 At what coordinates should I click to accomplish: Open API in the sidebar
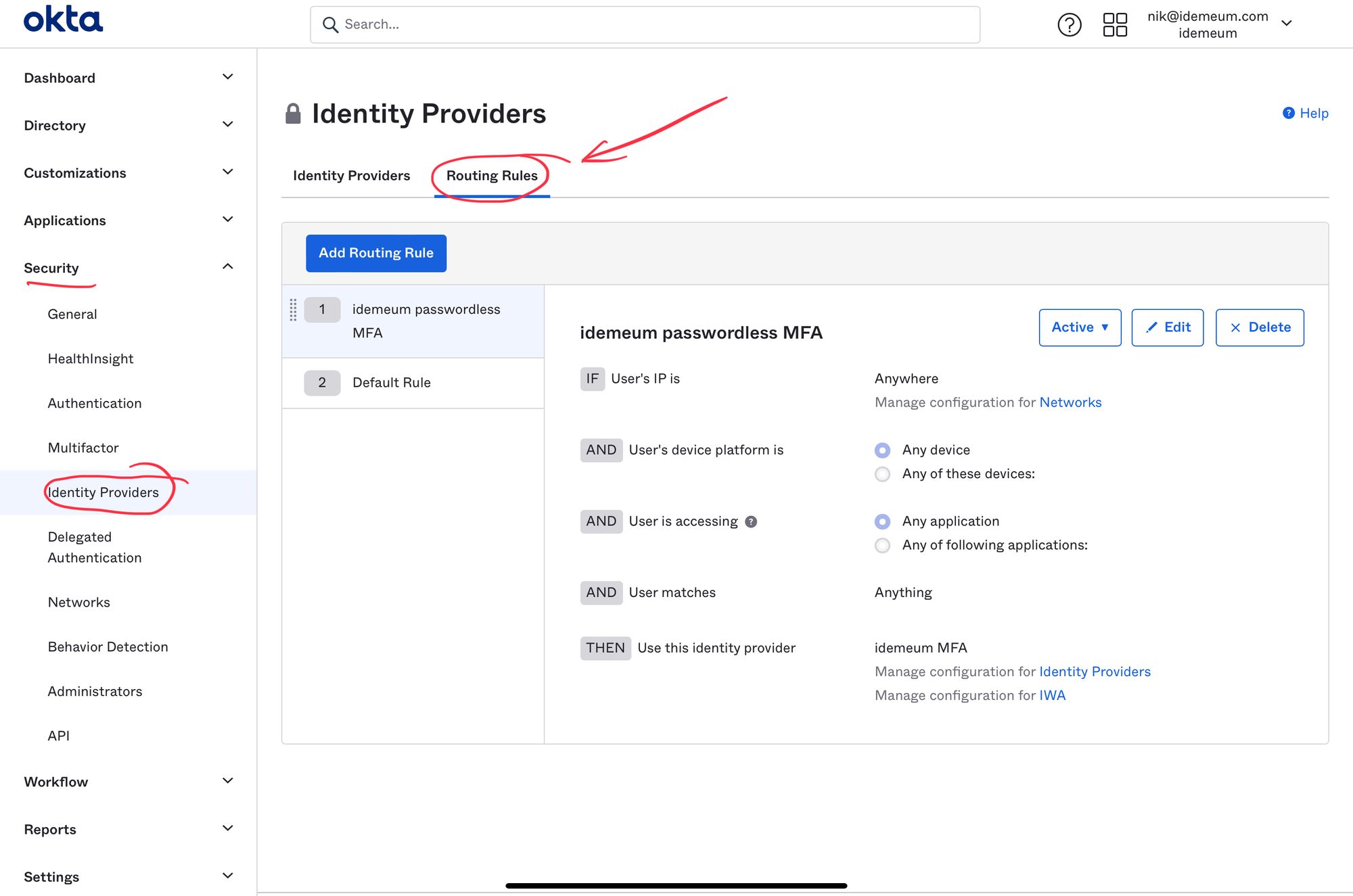point(59,736)
